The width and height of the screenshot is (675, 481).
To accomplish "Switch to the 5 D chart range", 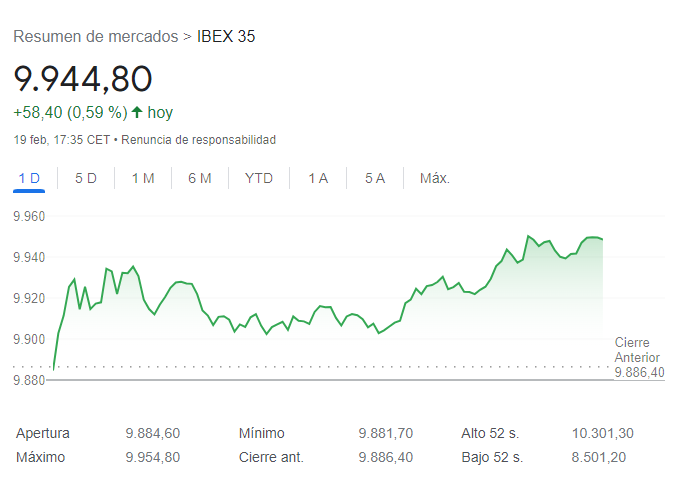I will click(x=86, y=179).
